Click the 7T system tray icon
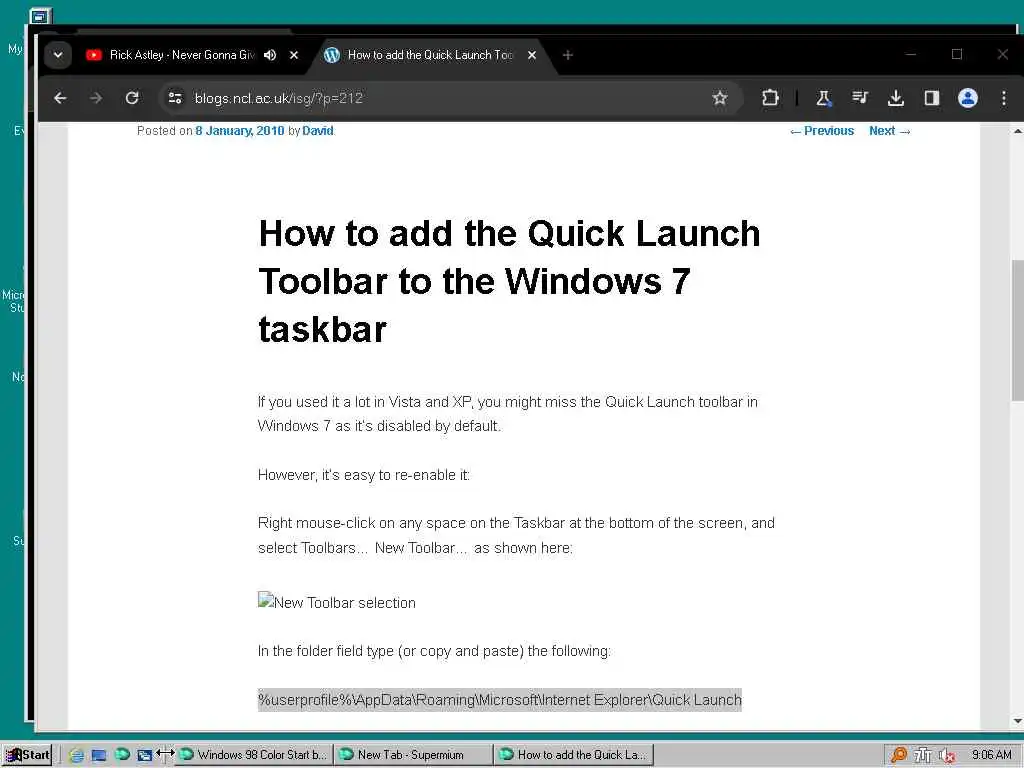The width and height of the screenshot is (1024, 768). point(923,755)
